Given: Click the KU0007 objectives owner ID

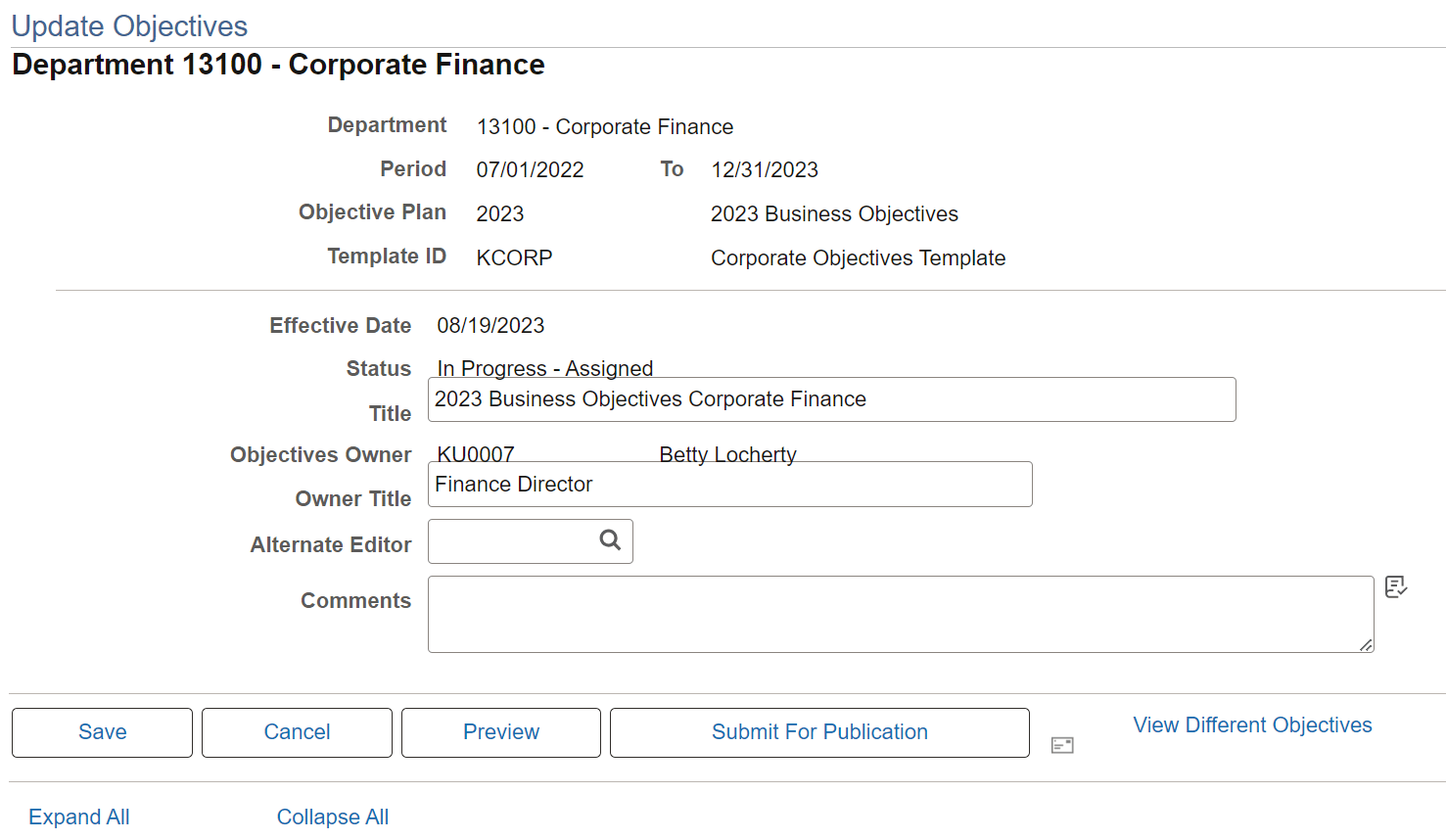Looking at the screenshot, I should [x=476, y=454].
